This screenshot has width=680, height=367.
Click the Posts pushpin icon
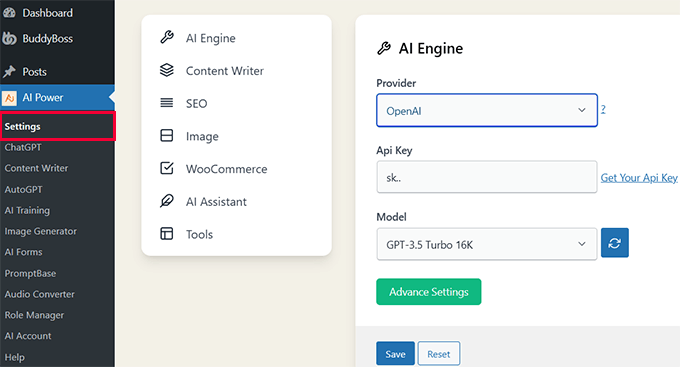click(x=9, y=72)
